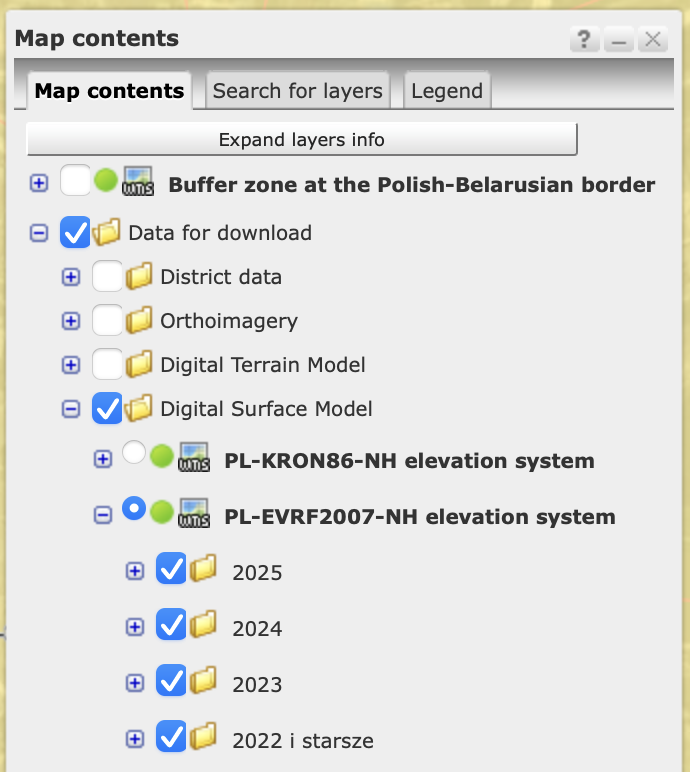The image size is (690, 772).
Task: Click folder icon of 2023 group
Action: click(203, 680)
